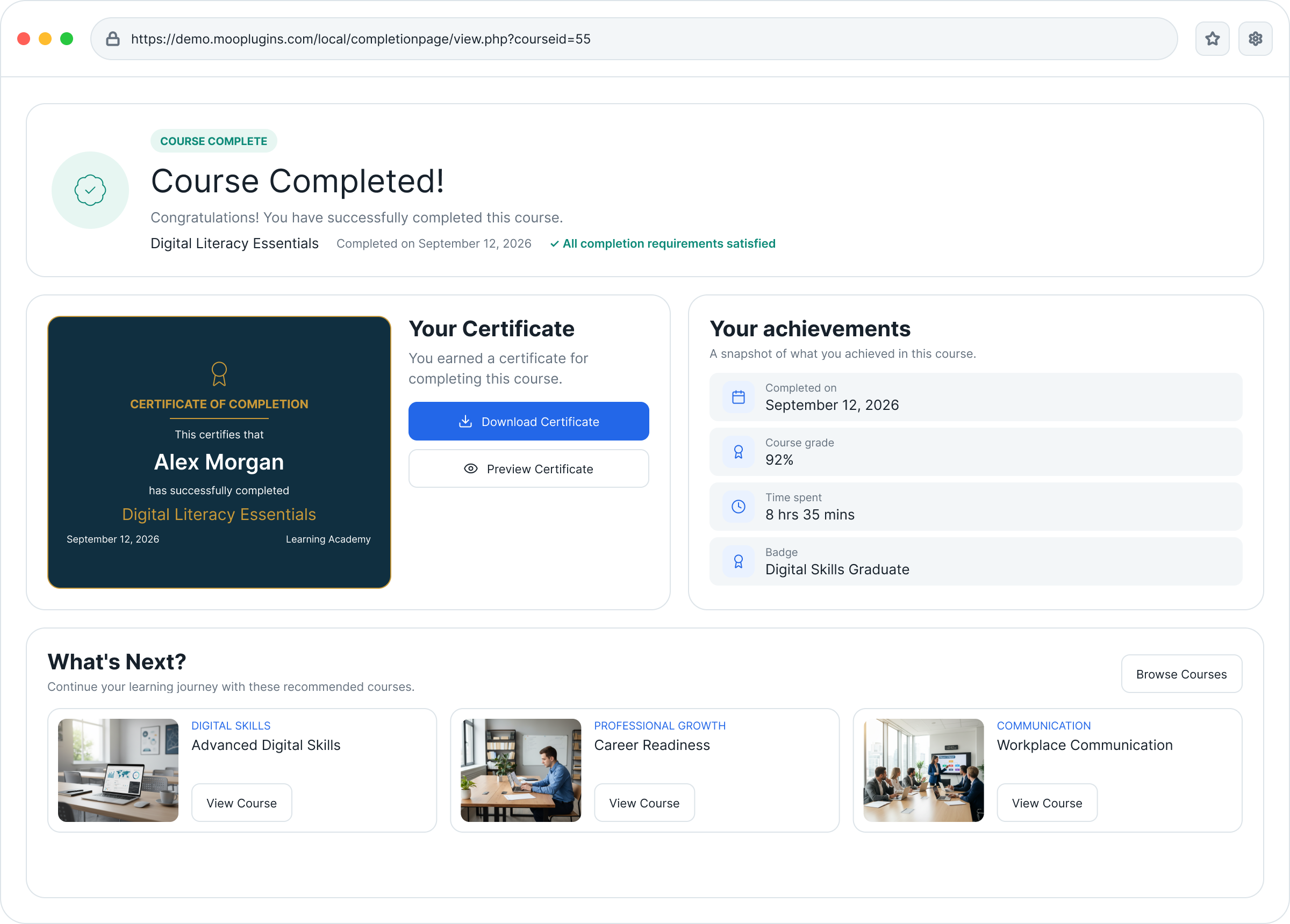The image size is (1290, 924).
Task: Click the Your achievements heading
Action: point(810,329)
